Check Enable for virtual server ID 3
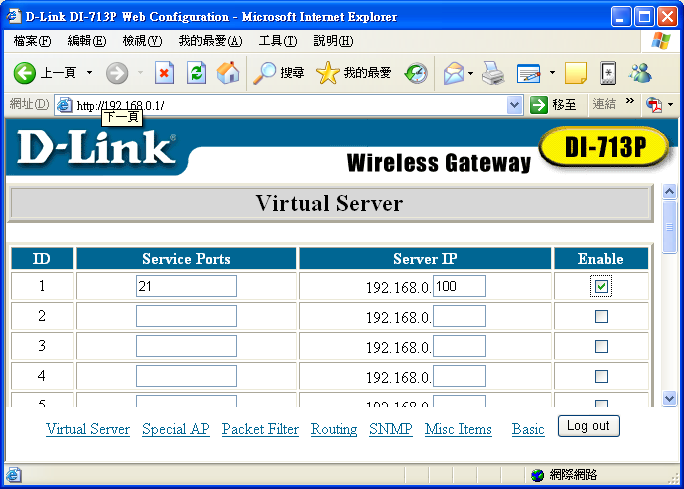Screen dimensions: 684x489 601,346
